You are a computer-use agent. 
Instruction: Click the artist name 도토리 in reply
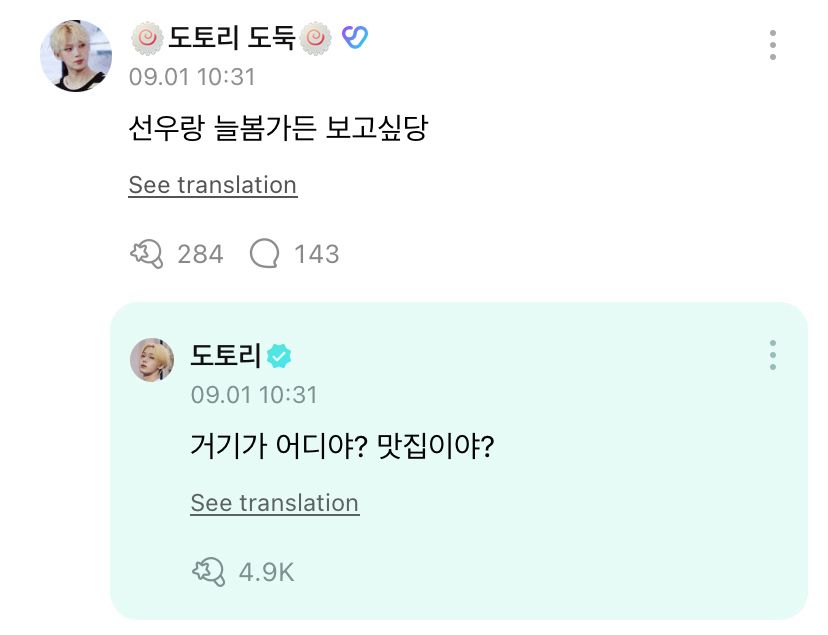(x=225, y=355)
